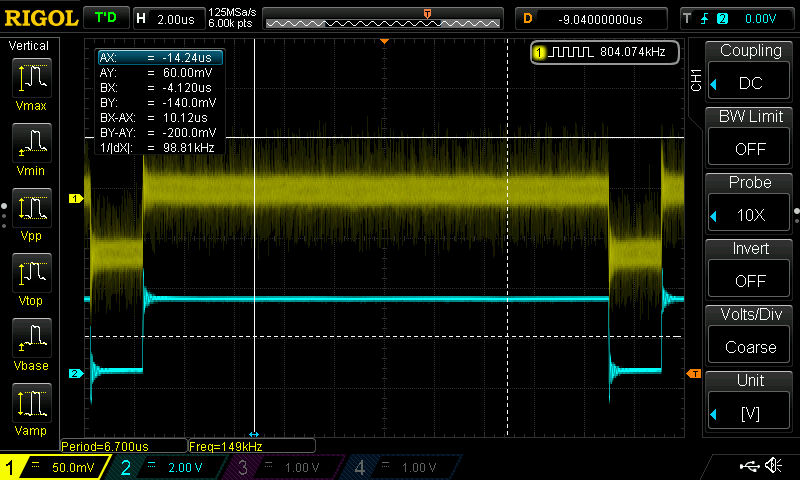
Task: Select the highlighted AX cursor row
Action: click(160, 58)
